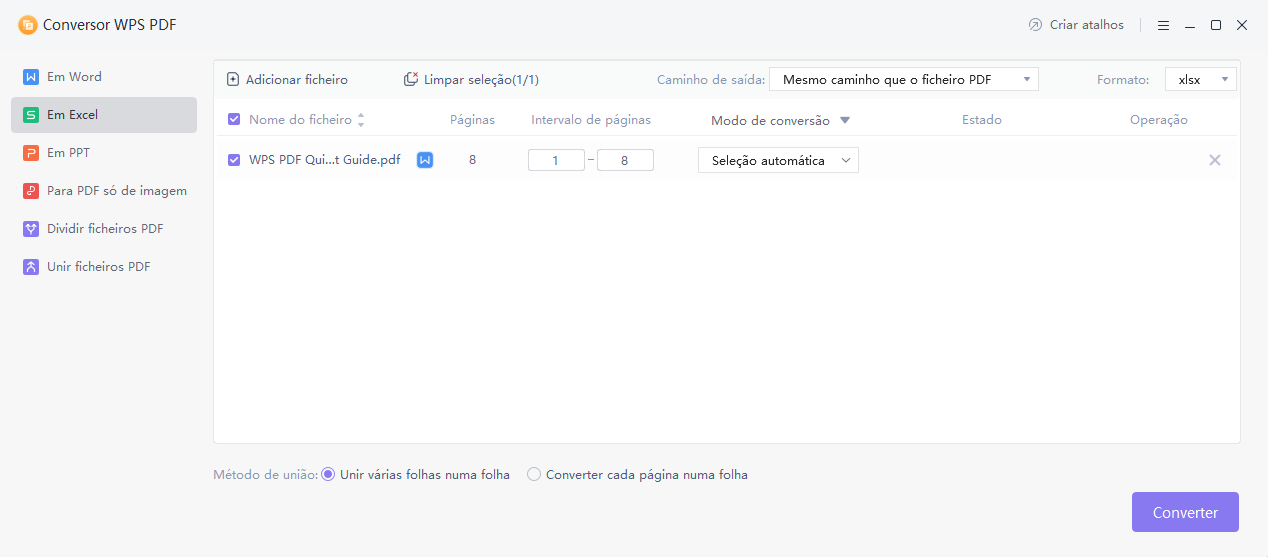This screenshot has width=1268, height=557.
Task: Click the Limpar seleção icon
Action: coord(411,79)
